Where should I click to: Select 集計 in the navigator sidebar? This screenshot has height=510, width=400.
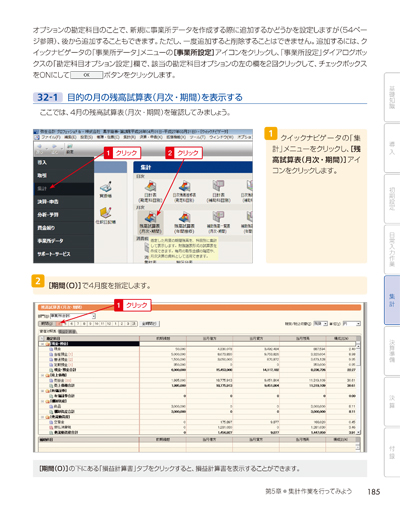point(63,189)
